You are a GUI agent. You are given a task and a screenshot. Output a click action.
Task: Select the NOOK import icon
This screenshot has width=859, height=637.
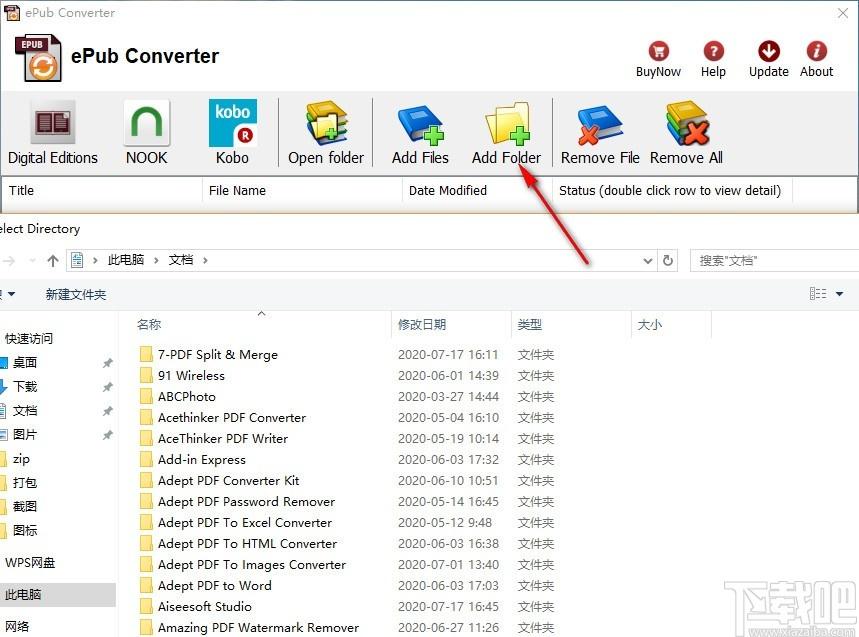(x=146, y=125)
